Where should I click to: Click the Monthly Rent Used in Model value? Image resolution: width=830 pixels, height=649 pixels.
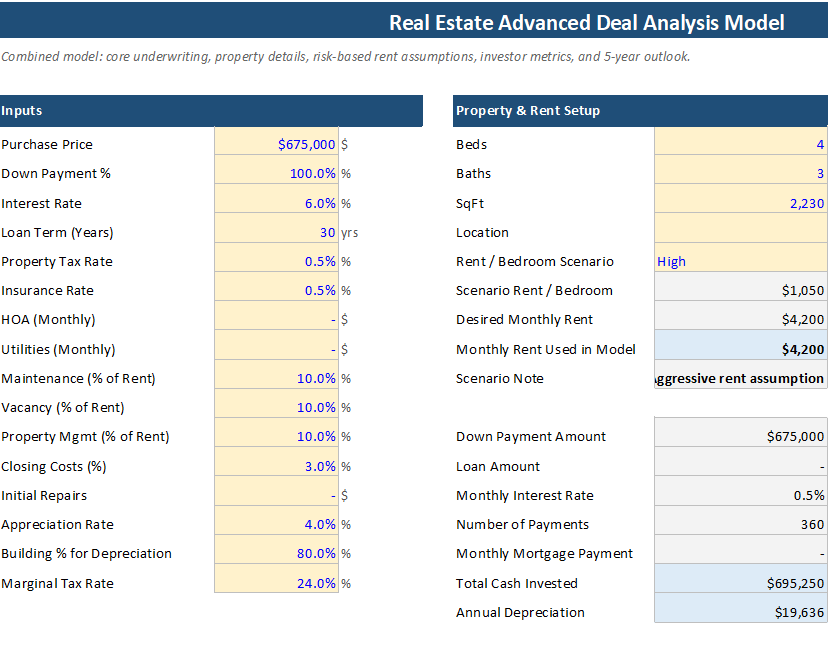coord(741,349)
